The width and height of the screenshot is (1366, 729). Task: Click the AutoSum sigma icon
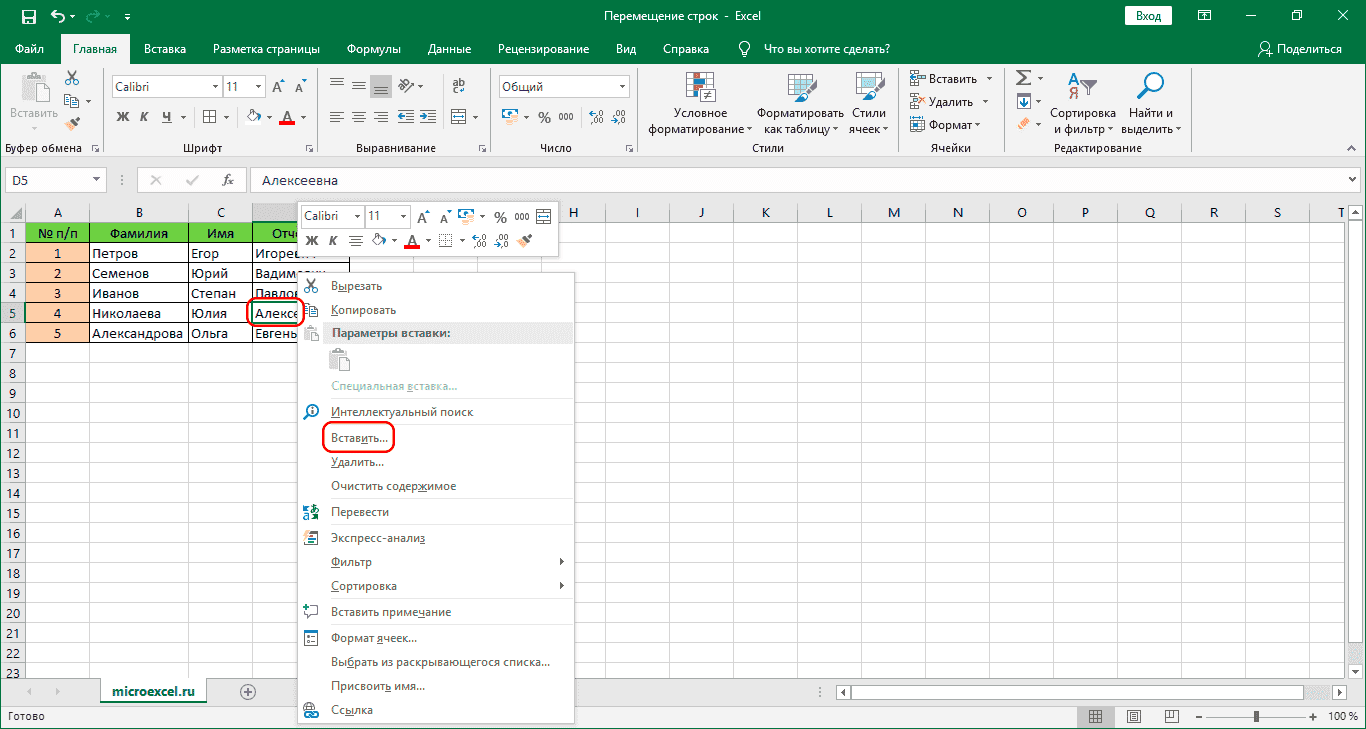coord(1023,78)
